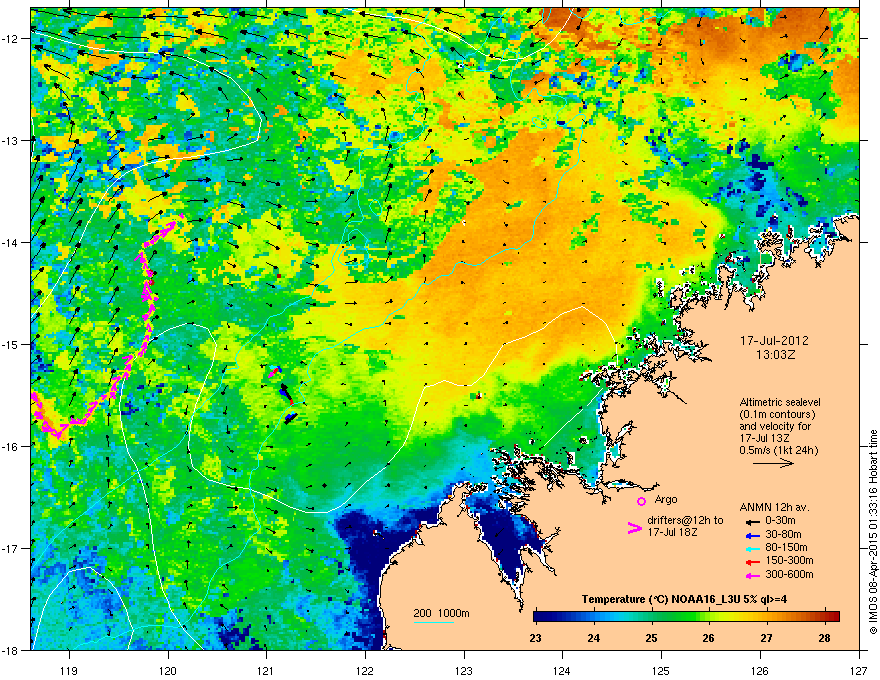This screenshot has height=680, width=880.
Task: Click the 'drifters@12h to' legend label
Action: (685, 521)
